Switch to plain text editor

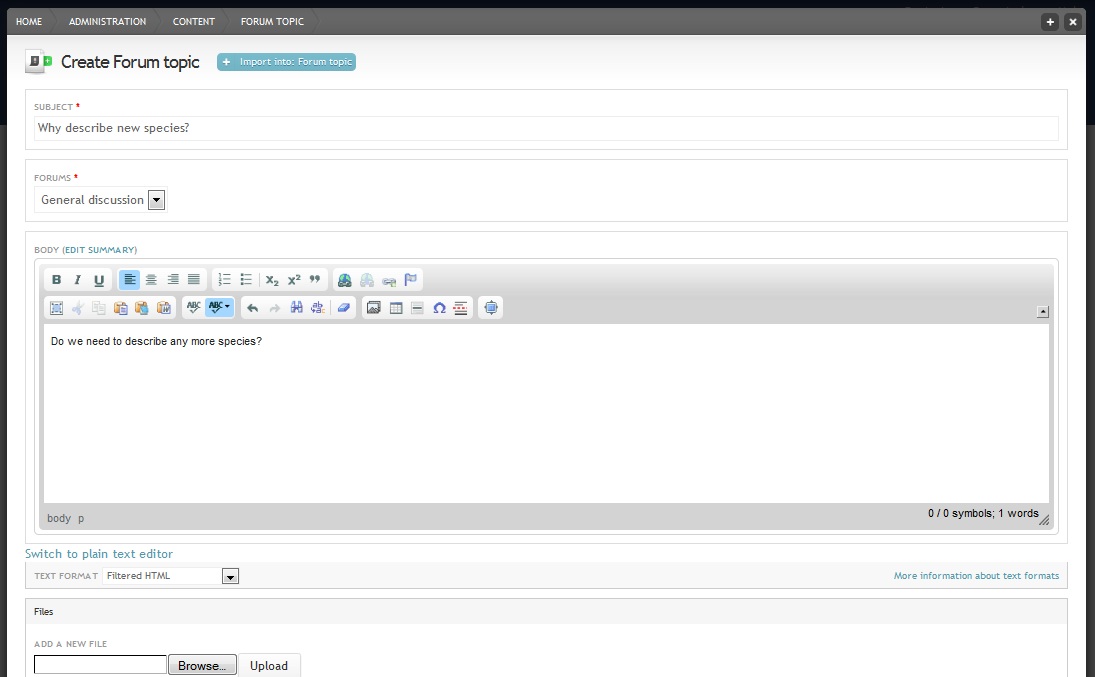98,553
